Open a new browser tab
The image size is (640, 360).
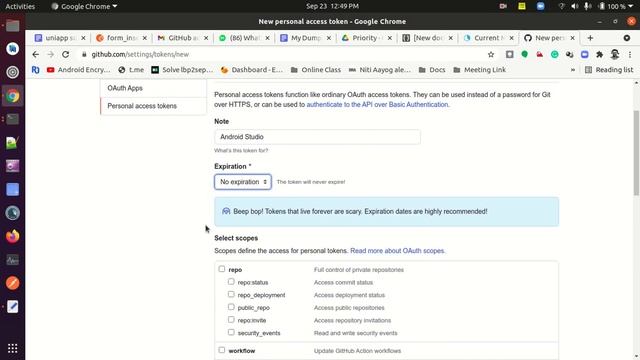pyautogui.click(x=590, y=38)
